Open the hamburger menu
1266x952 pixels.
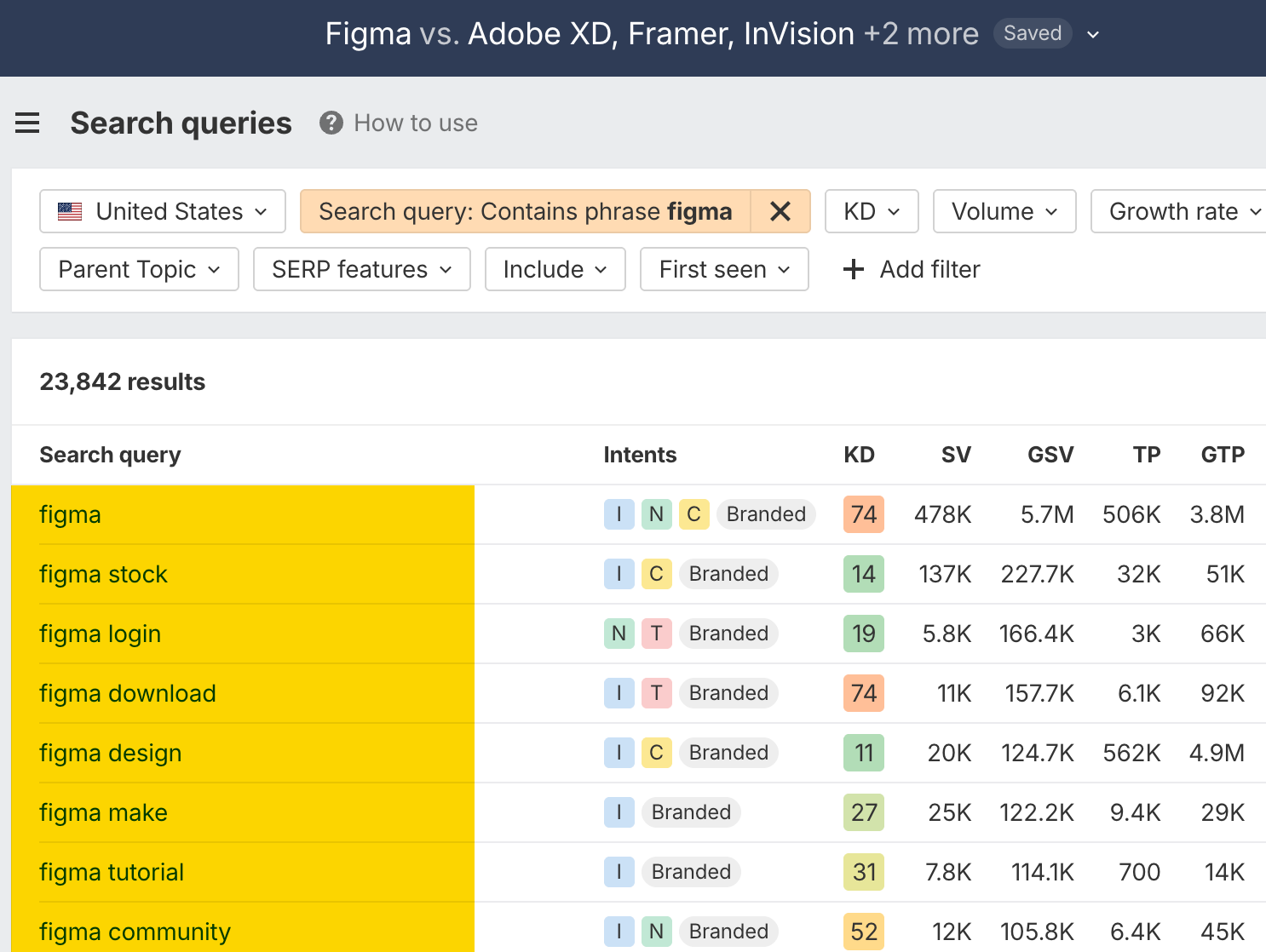[x=27, y=123]
